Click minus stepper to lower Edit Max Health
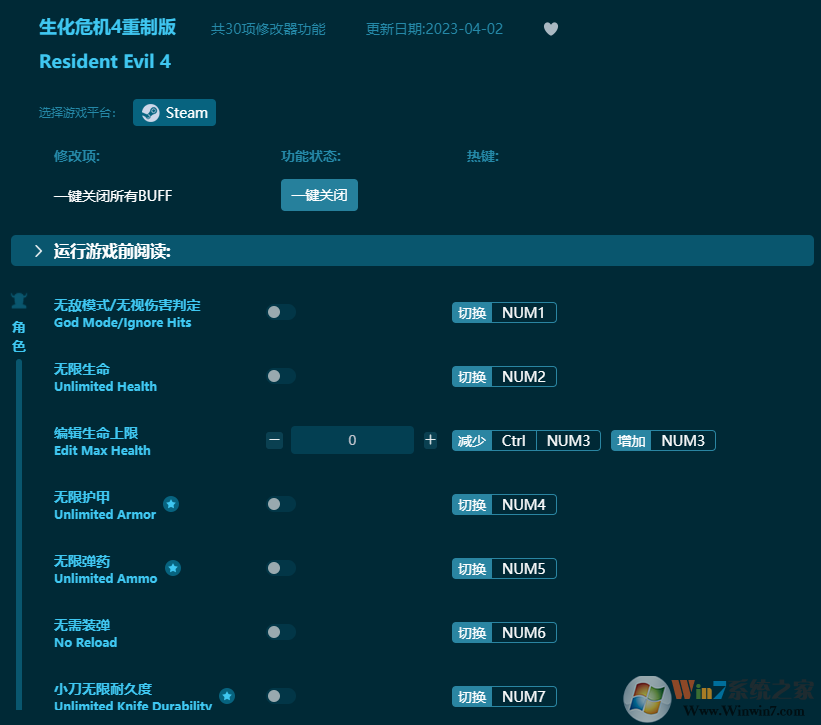Screen dimensions: 821x725 coord(274,440)
